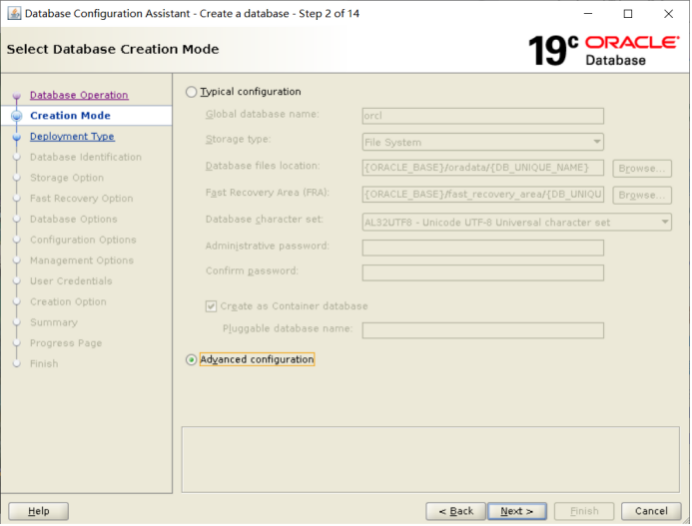Click Progress Page step label
The height and width of the screenshot is (526, 692).
(x=66, y=343)
